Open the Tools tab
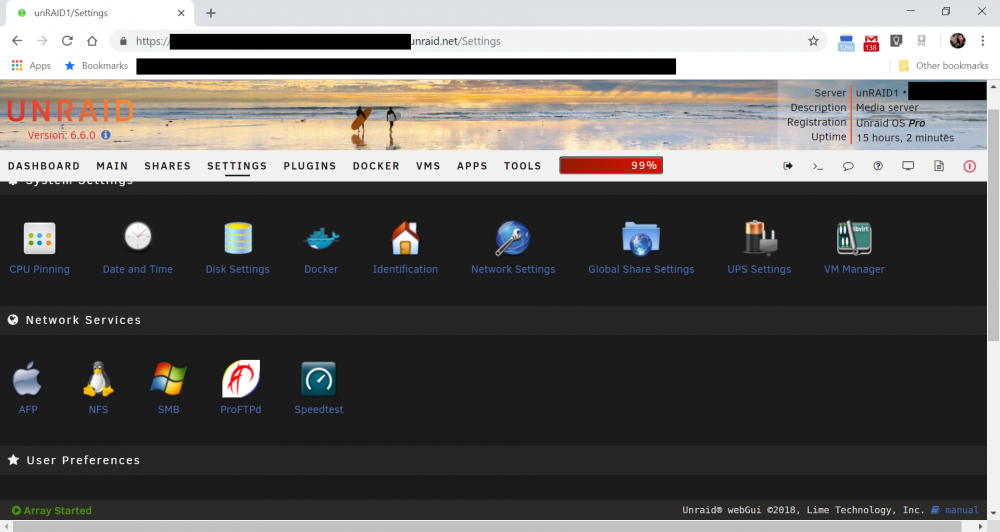Viewport: 1000px width, 532px height. (522, 166)
